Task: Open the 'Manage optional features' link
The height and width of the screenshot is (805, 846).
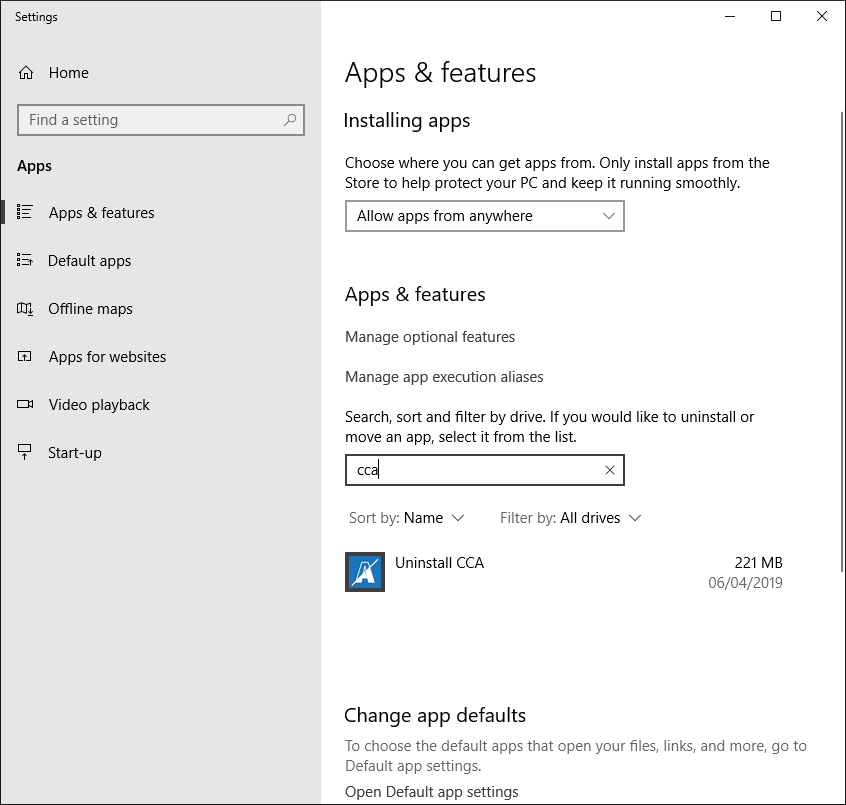Action: pyautogui.click(x=430, y=337)
